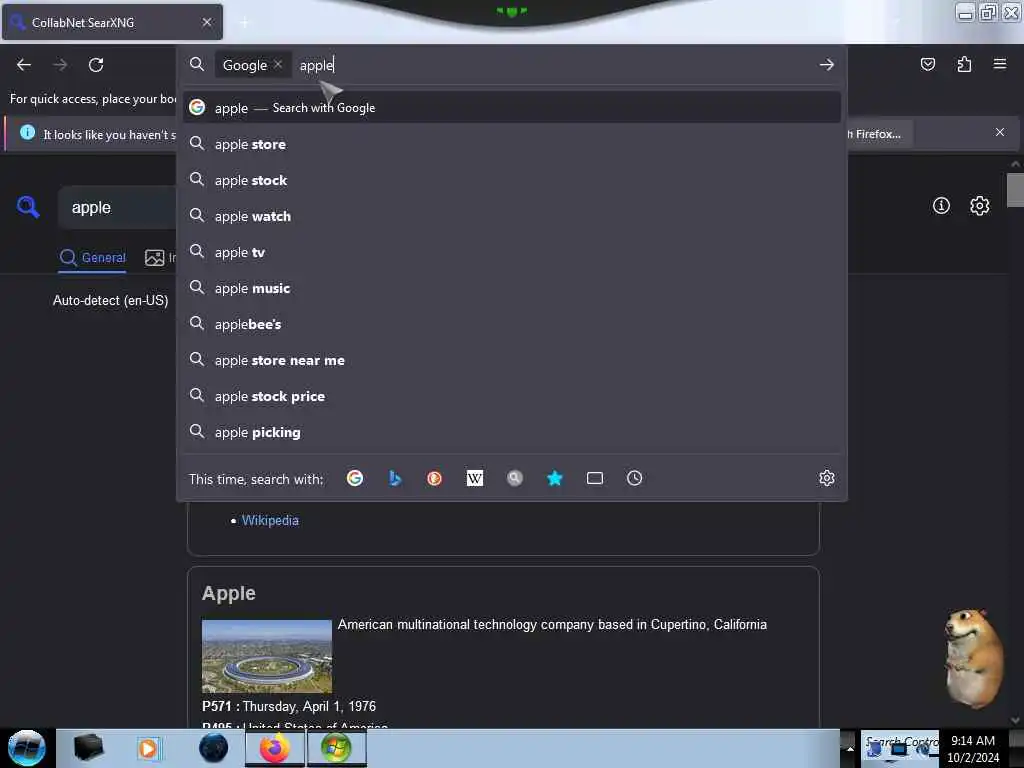The width and height of the screenshot is (1024, 768).
Task: Open the Auto-detect (en-US) language dropdown
Action: click(110, 300)
